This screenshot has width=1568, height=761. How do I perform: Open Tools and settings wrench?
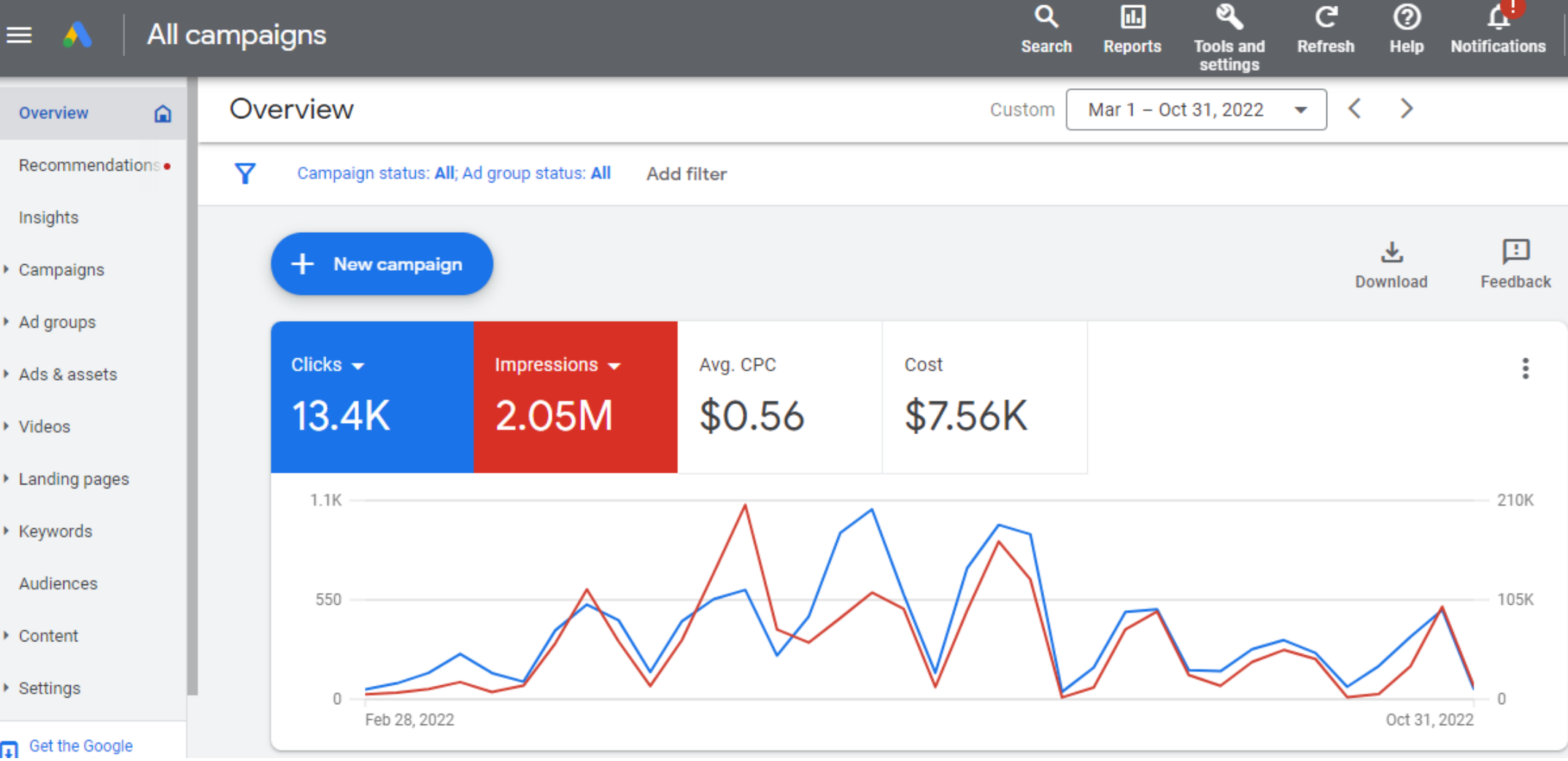tap(1229, 18)
